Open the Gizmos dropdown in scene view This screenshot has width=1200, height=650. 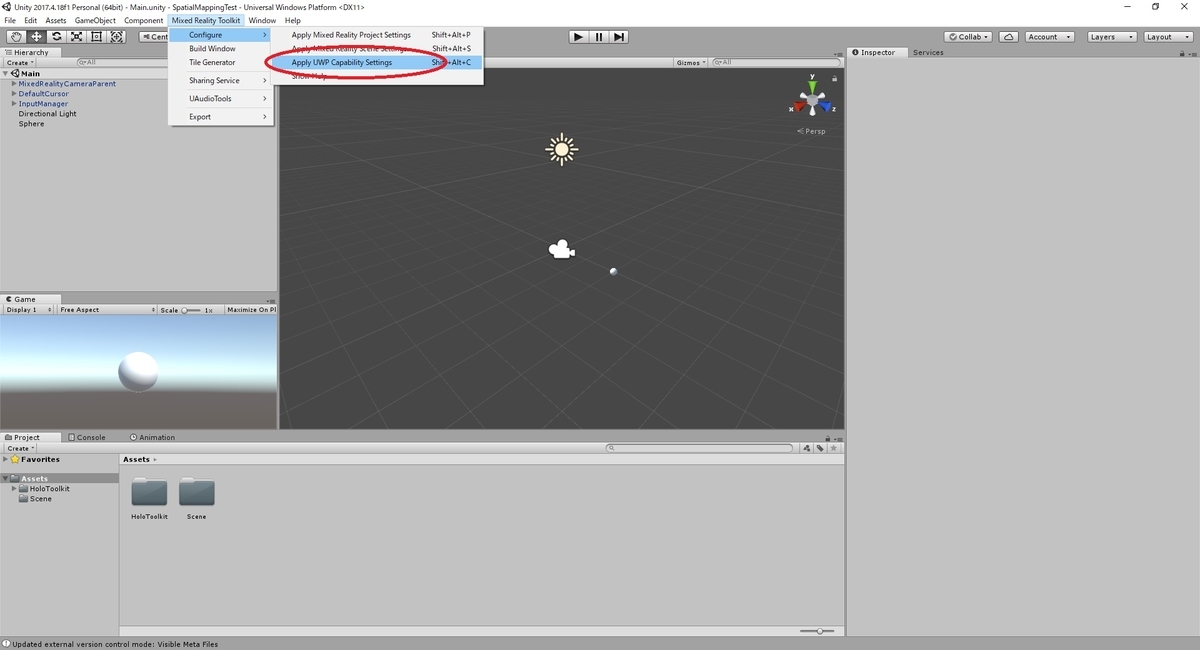point(691,62)
